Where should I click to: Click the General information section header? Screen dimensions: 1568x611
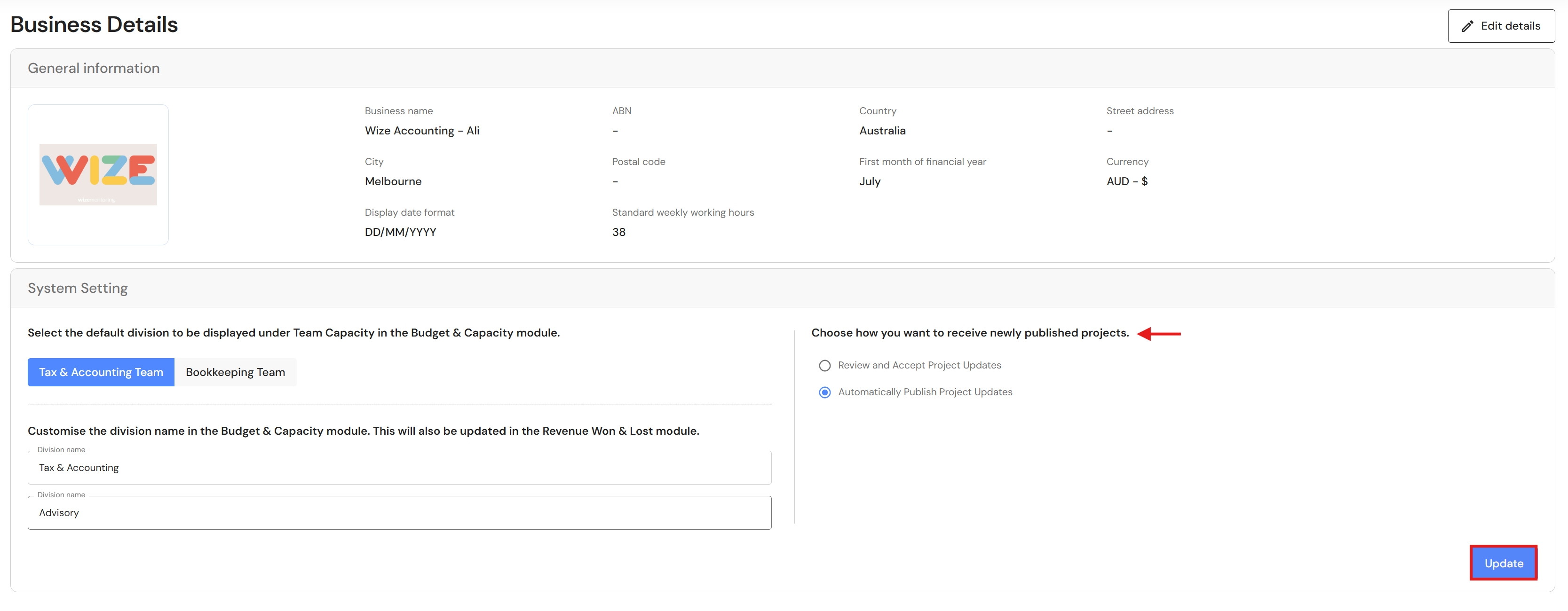point(94,68)
